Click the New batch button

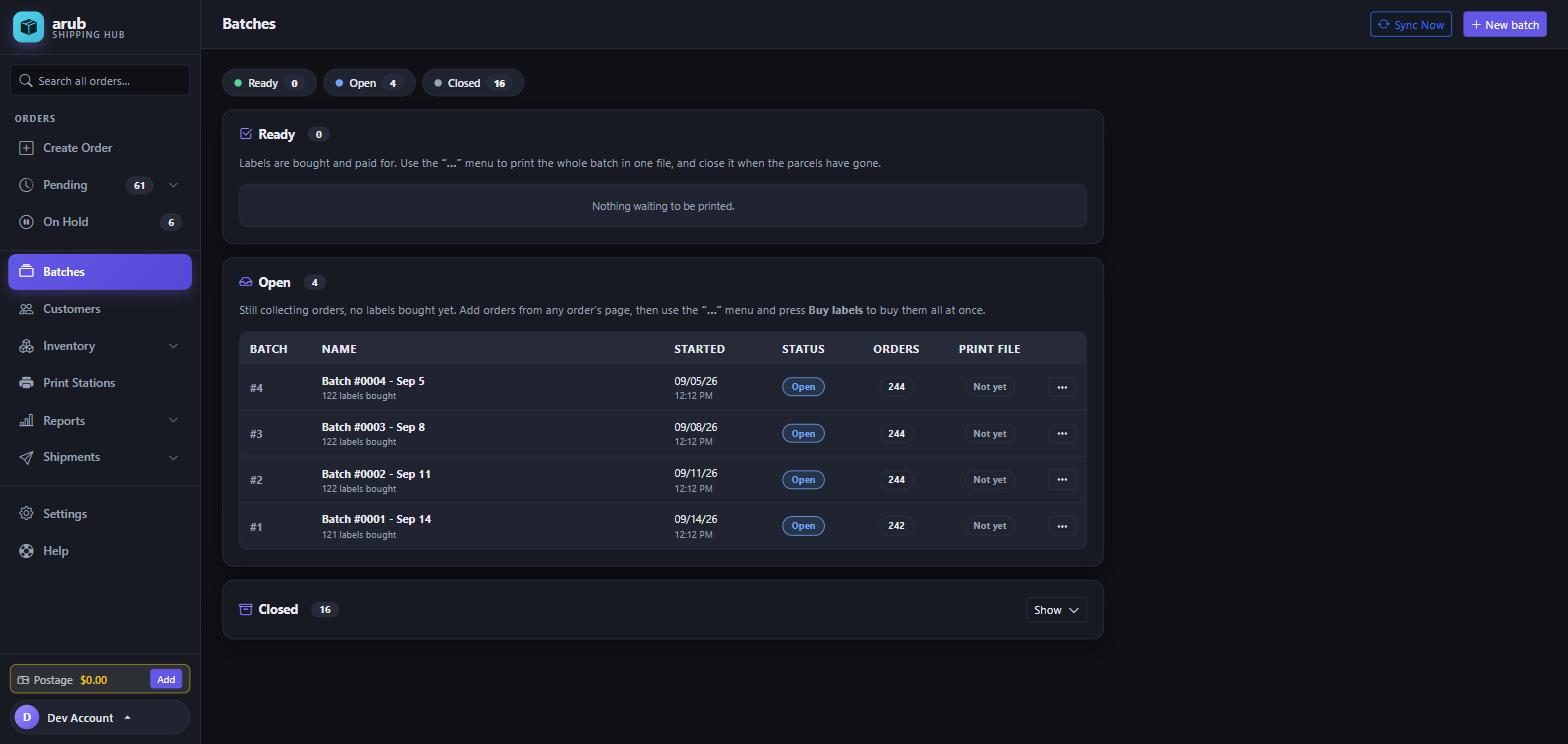tap(1505, 25)
